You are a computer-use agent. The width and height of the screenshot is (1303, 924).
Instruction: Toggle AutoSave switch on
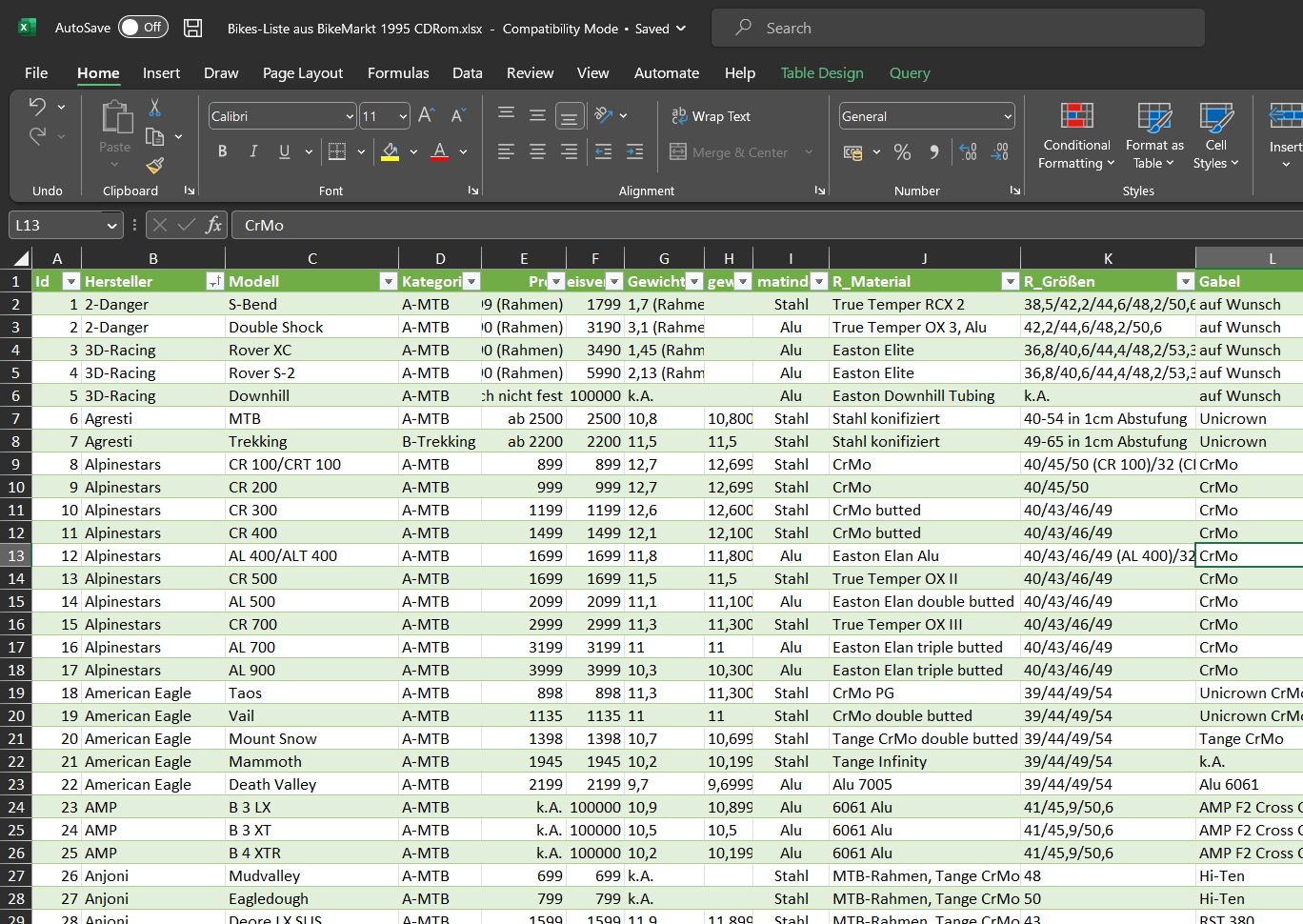(143, 28)
